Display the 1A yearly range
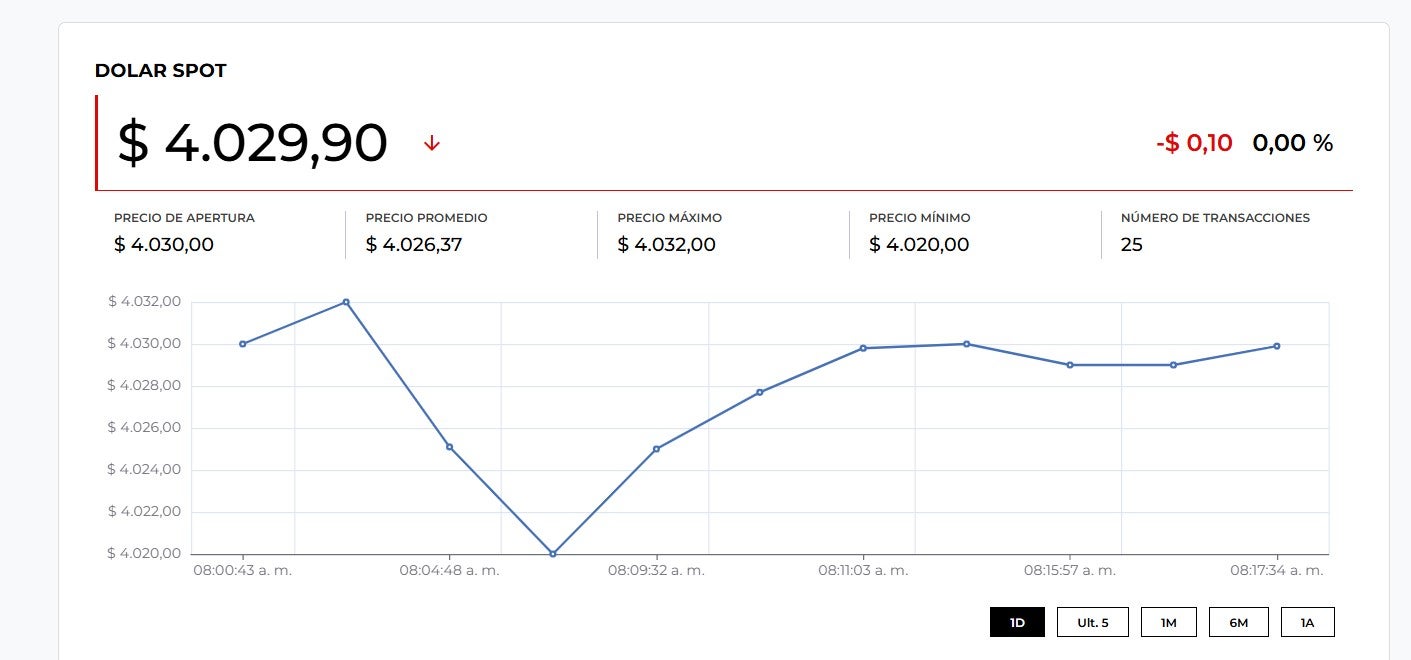The height and width of the screenshot is (660, 1411). click(x=1307, y=622)
